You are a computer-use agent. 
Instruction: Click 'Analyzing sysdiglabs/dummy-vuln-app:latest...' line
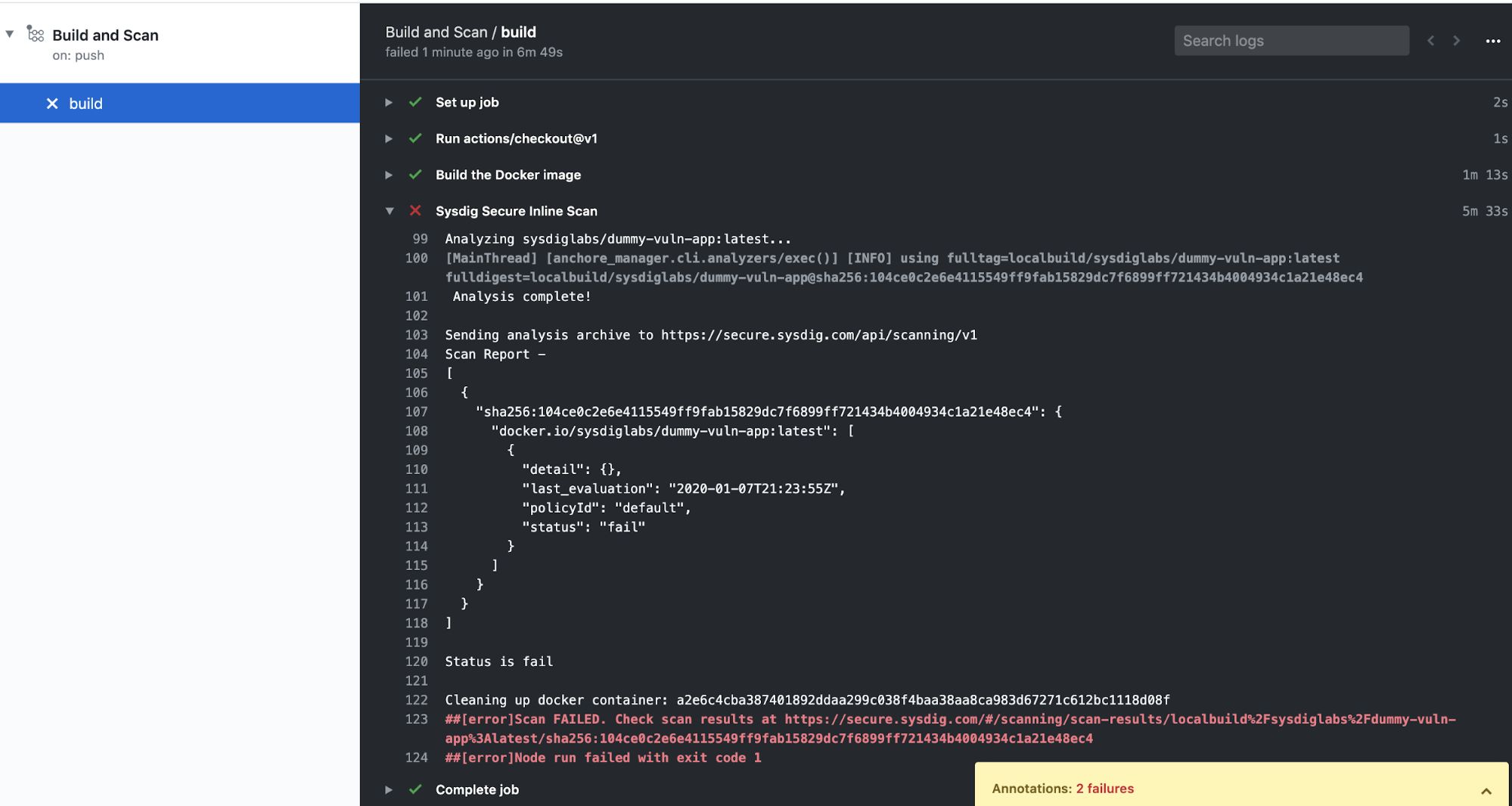pyautogui.click(x=618, y=239)
